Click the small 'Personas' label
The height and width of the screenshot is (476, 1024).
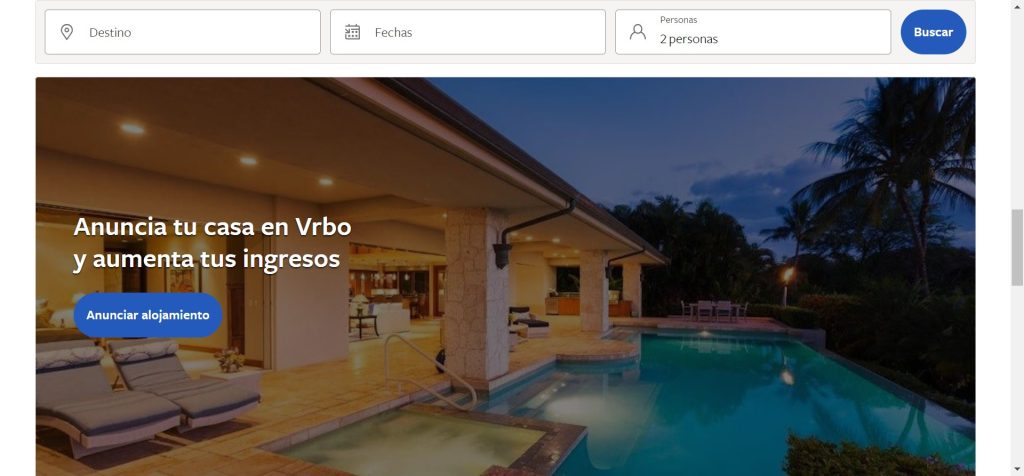click(x=678, y=20)
